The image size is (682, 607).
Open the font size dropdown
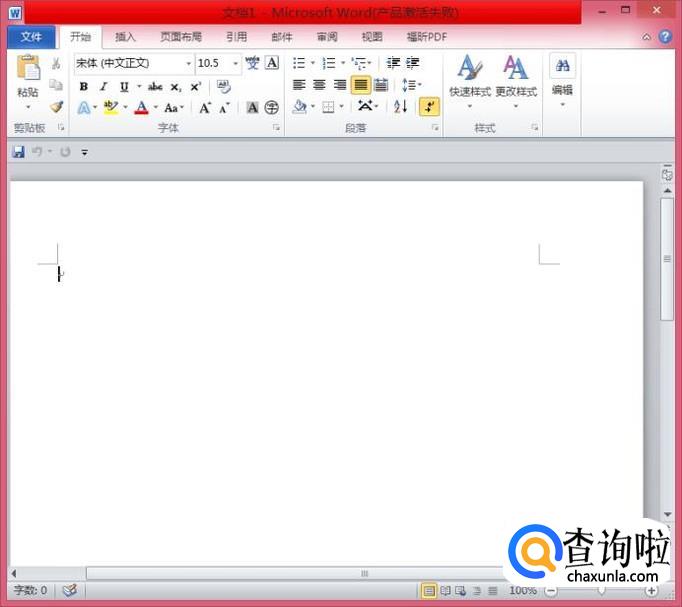235,63
